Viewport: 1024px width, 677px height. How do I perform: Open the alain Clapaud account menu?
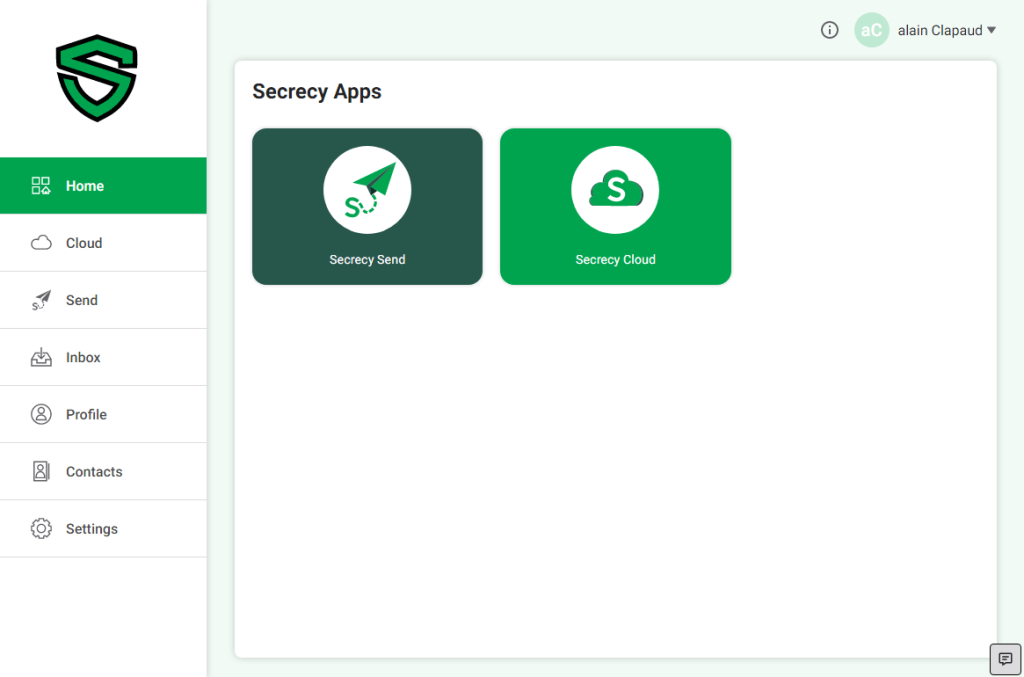point(940,30)
